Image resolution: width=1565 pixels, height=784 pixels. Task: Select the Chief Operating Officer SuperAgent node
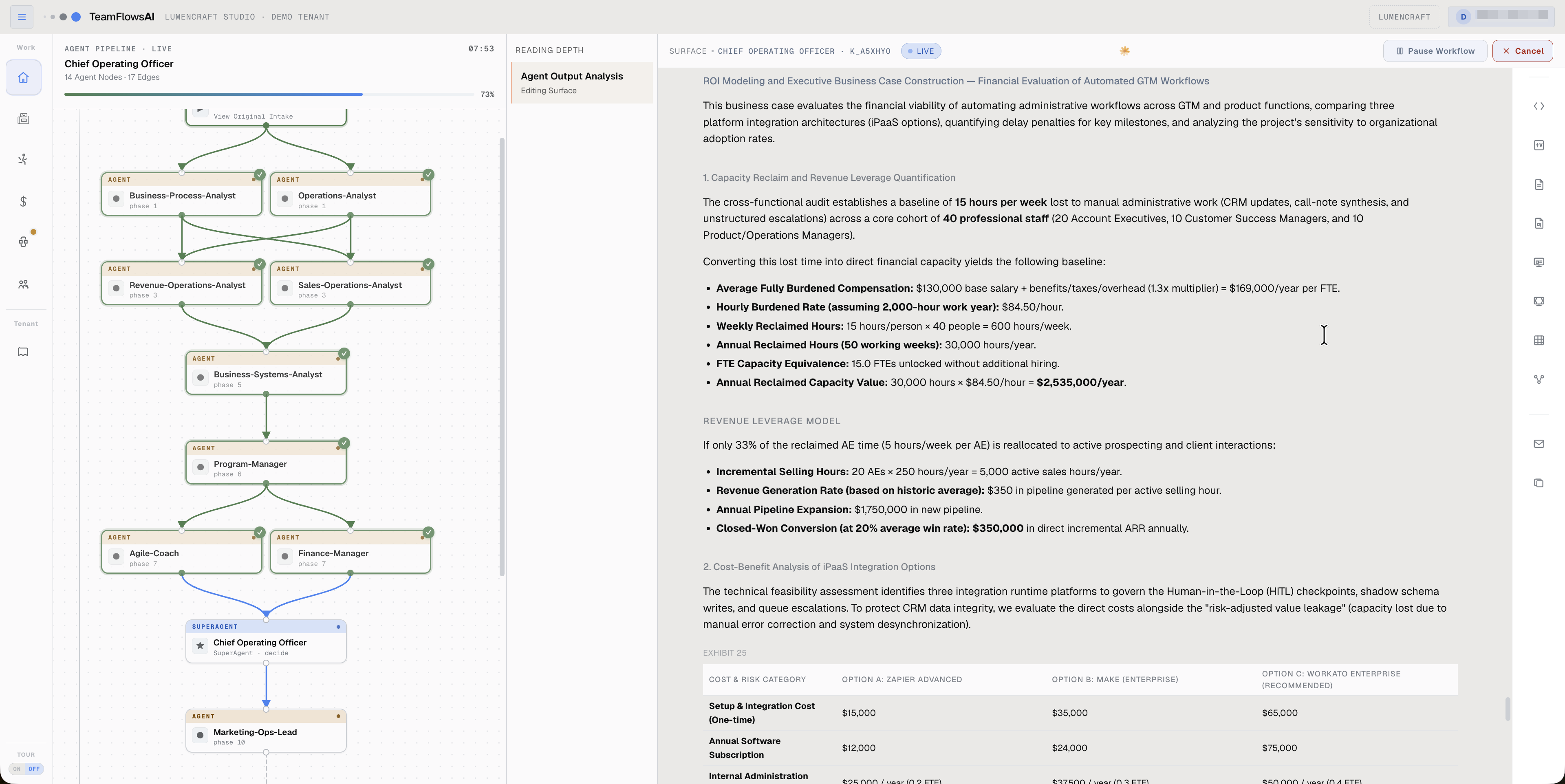pyautogui.click(x=266, y=641)
